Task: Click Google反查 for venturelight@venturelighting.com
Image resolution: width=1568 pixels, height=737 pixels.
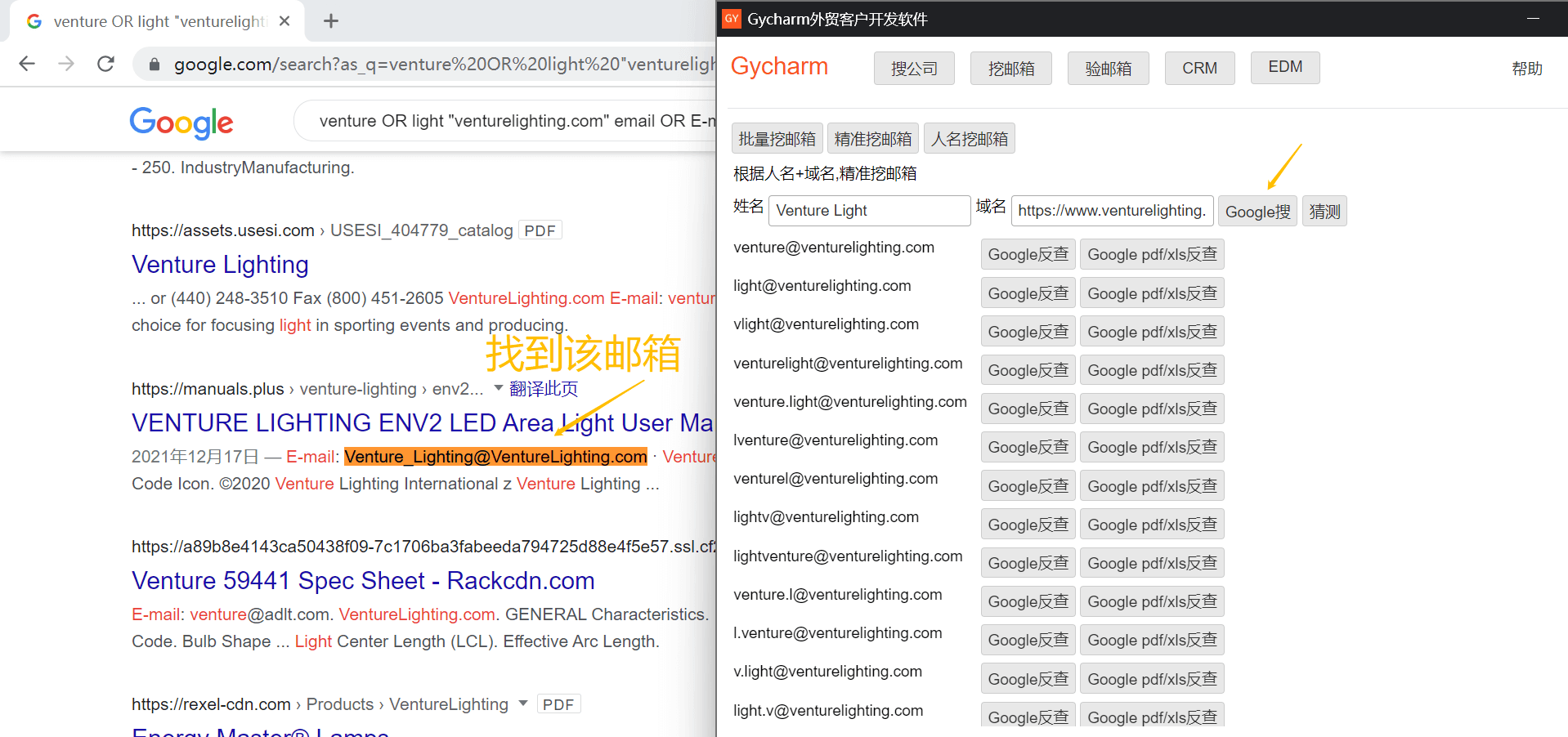Action: click(1028, 370)
